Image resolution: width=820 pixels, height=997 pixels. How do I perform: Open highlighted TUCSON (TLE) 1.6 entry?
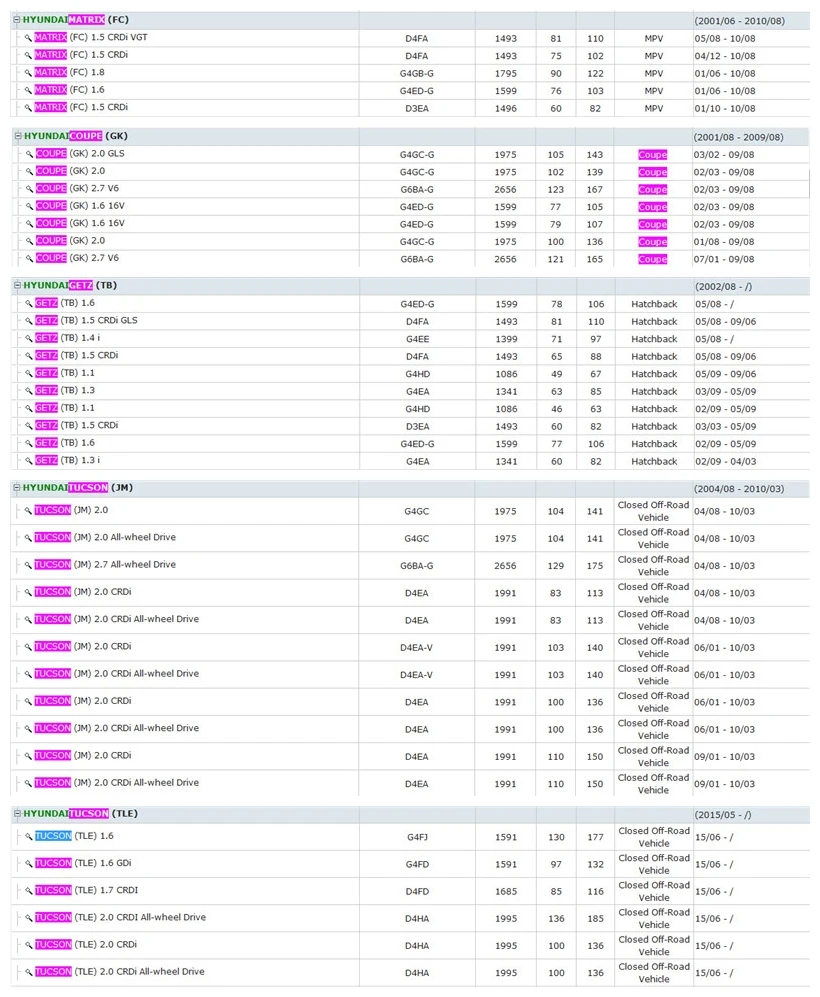[x=74, y=835]
